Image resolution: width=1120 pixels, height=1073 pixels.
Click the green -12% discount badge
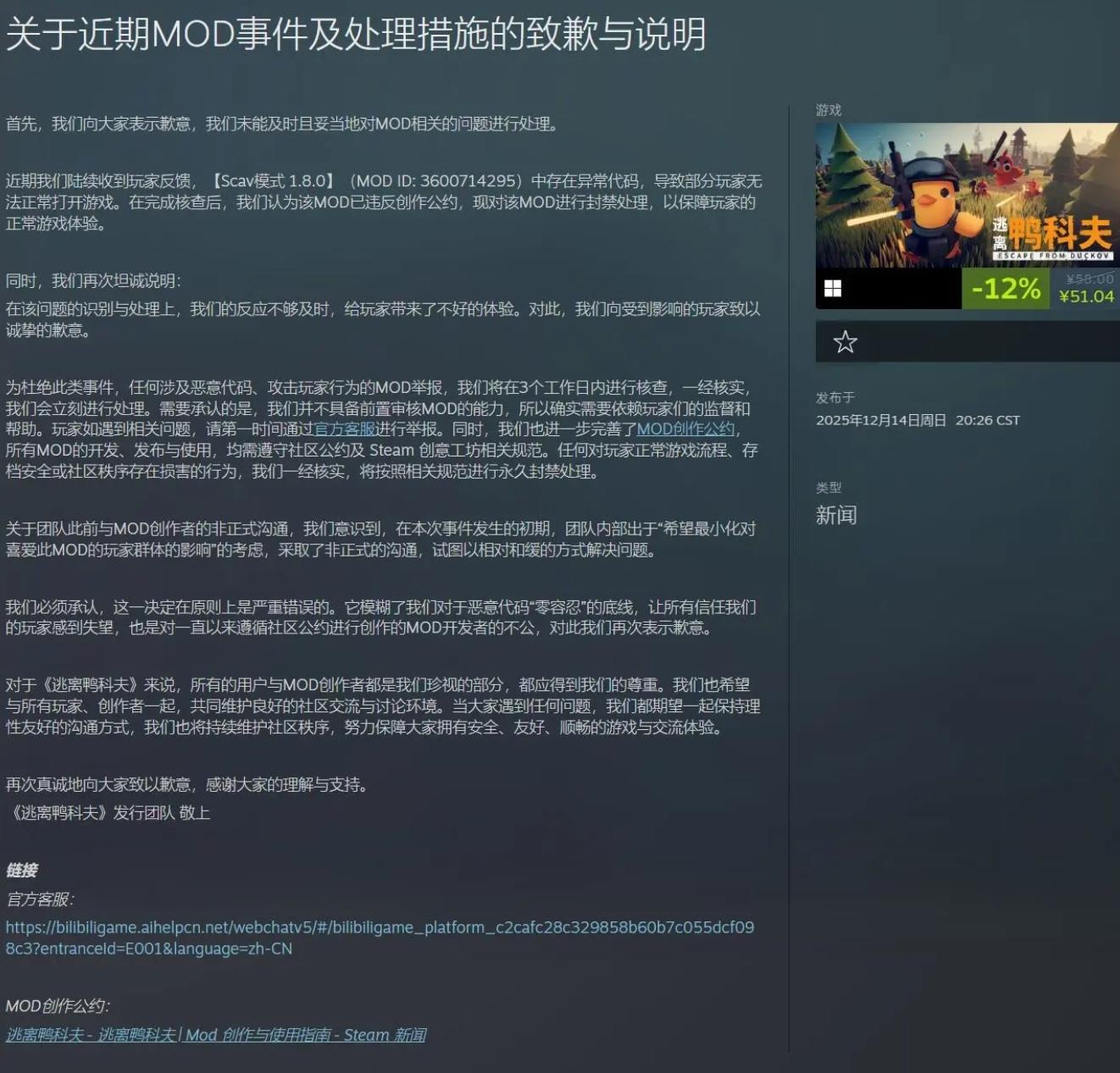tap(1006, 289)
